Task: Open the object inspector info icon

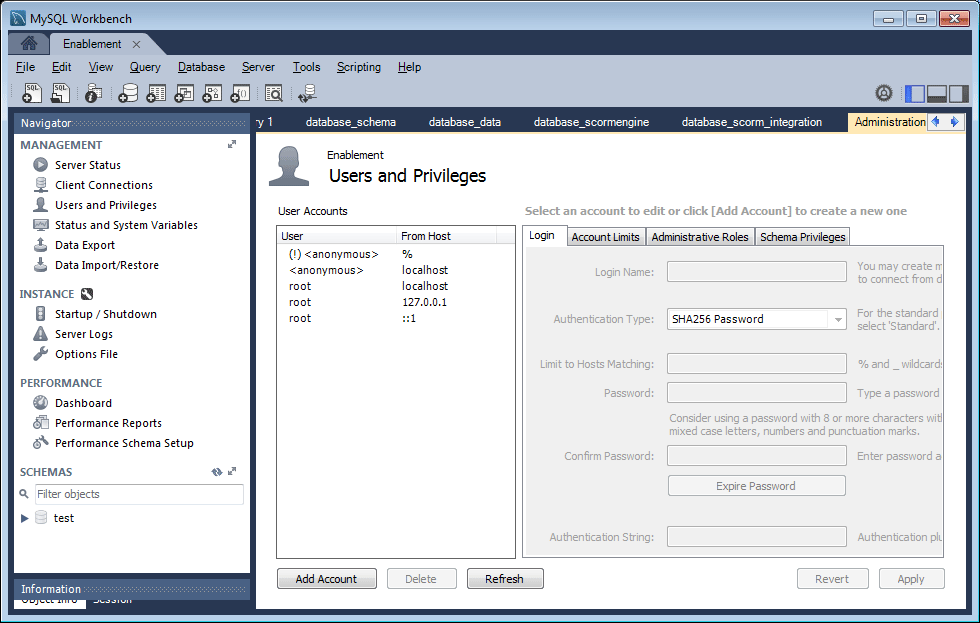Action: (94, 93)
